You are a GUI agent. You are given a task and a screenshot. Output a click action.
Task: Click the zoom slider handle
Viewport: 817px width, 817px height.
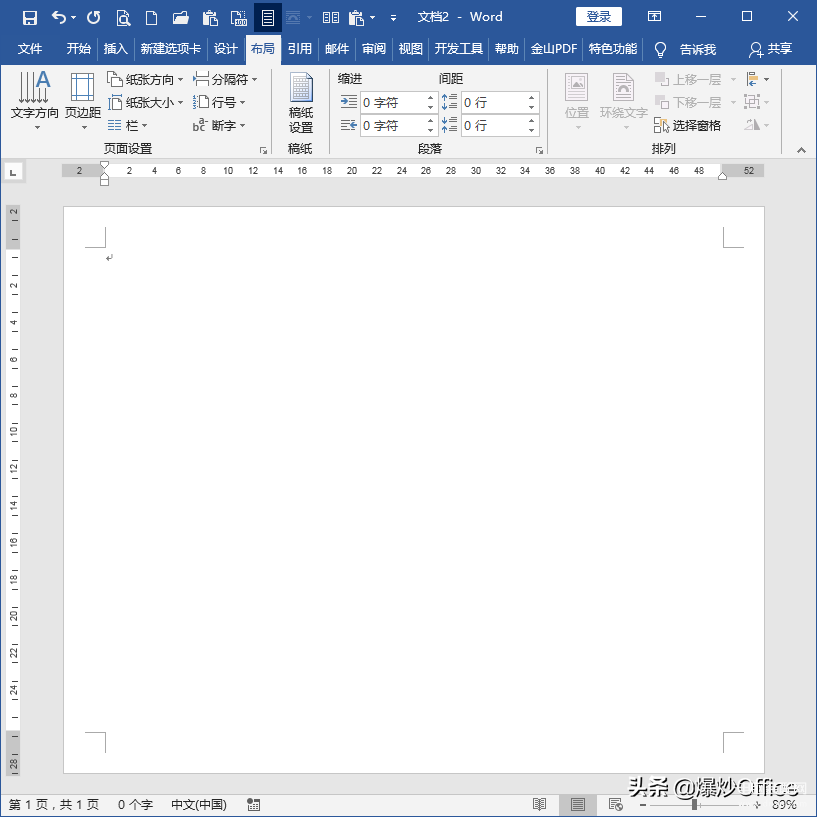[695, 804]
